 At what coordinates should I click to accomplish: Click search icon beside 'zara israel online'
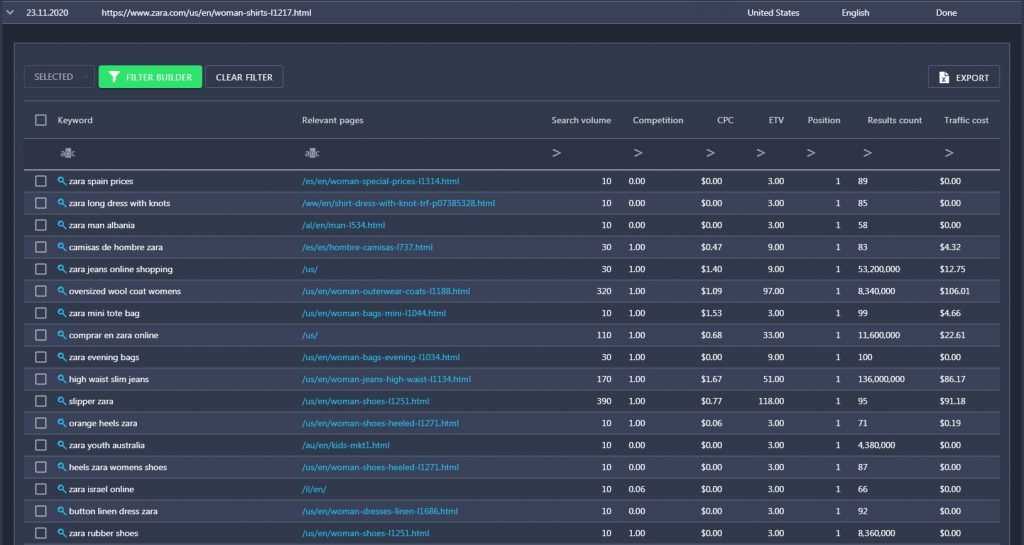(x=61, y=488)
